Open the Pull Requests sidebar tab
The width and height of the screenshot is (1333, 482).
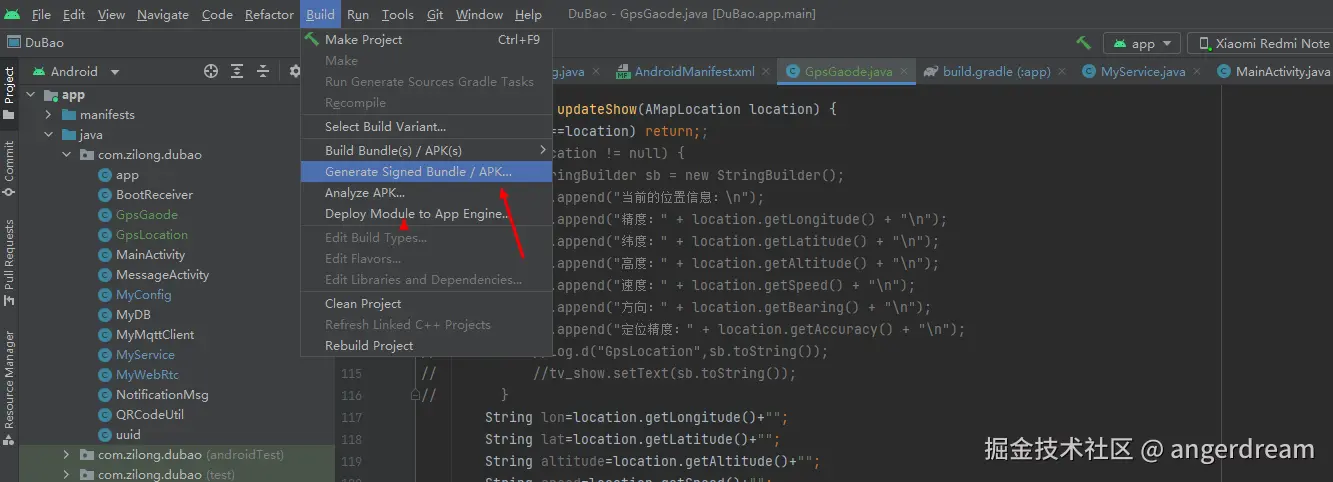[x=9, y=263]
